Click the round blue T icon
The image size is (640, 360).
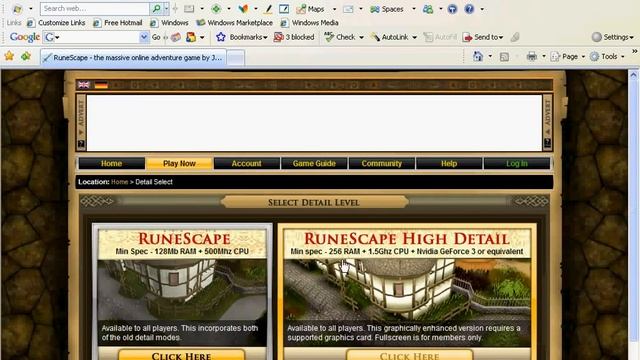(x=452, y=9)
